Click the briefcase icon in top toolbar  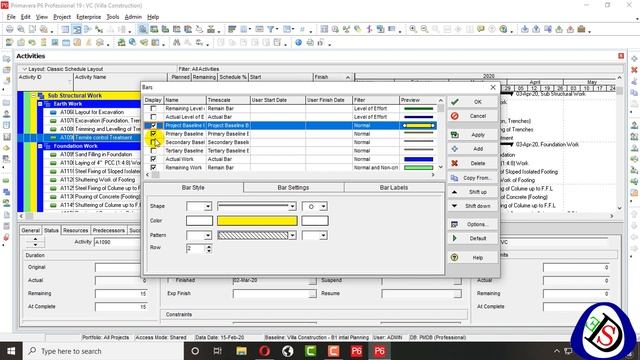coord(581,29)
